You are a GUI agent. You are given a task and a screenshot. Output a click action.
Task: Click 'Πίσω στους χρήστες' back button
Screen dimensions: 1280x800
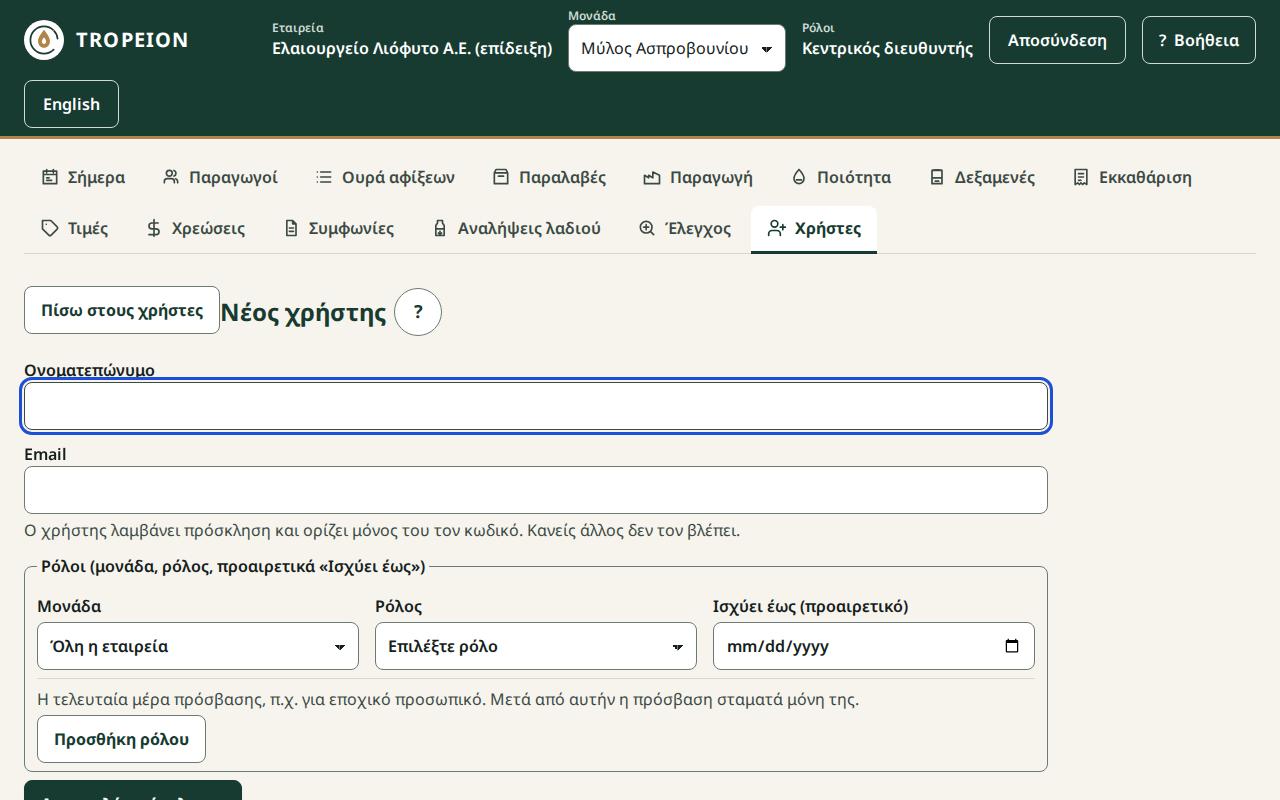click(122, 310)
